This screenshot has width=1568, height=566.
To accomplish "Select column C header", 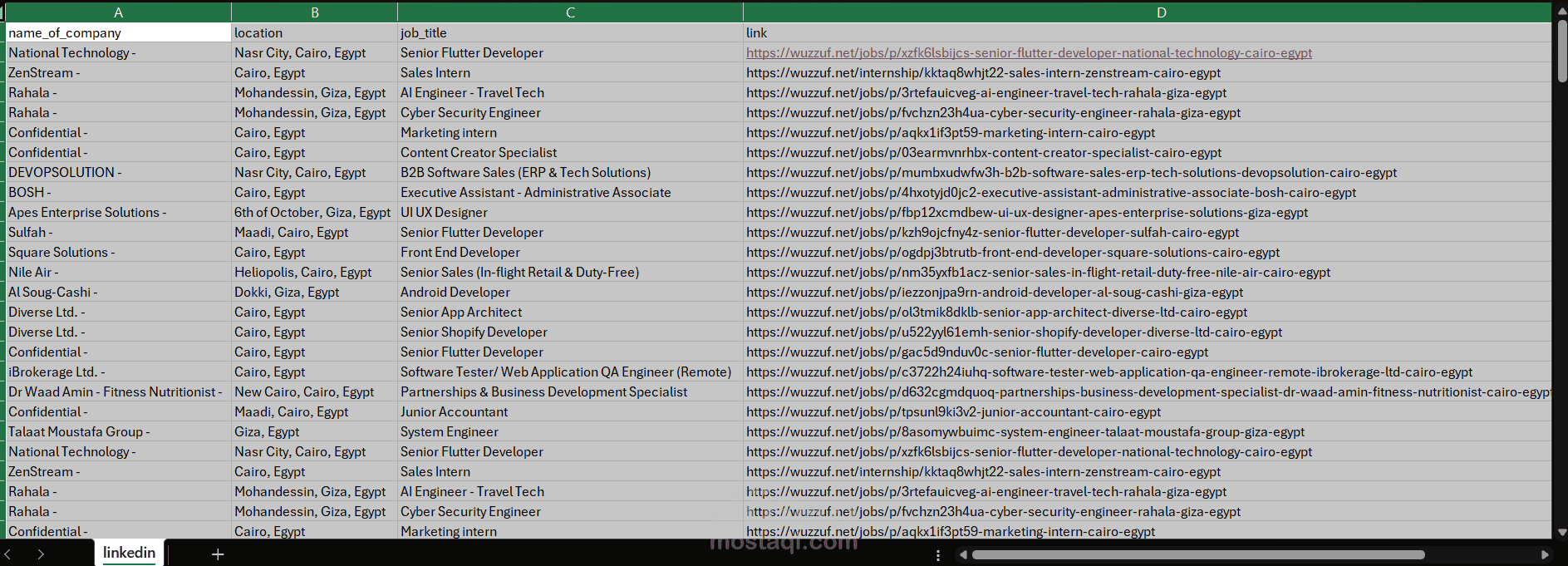I will coord(570,12).
